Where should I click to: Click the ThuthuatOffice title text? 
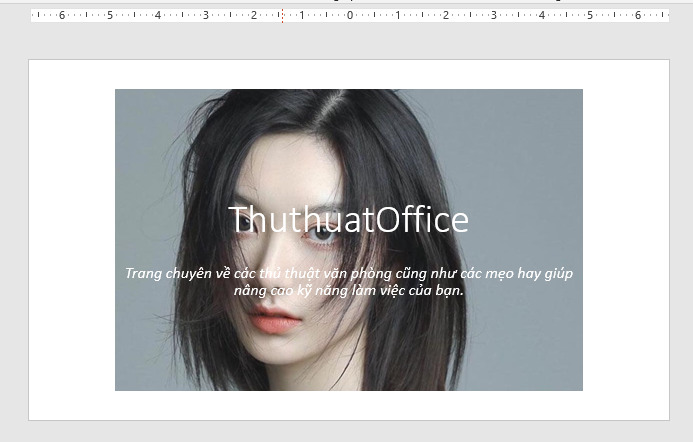[x=348, y=220]
